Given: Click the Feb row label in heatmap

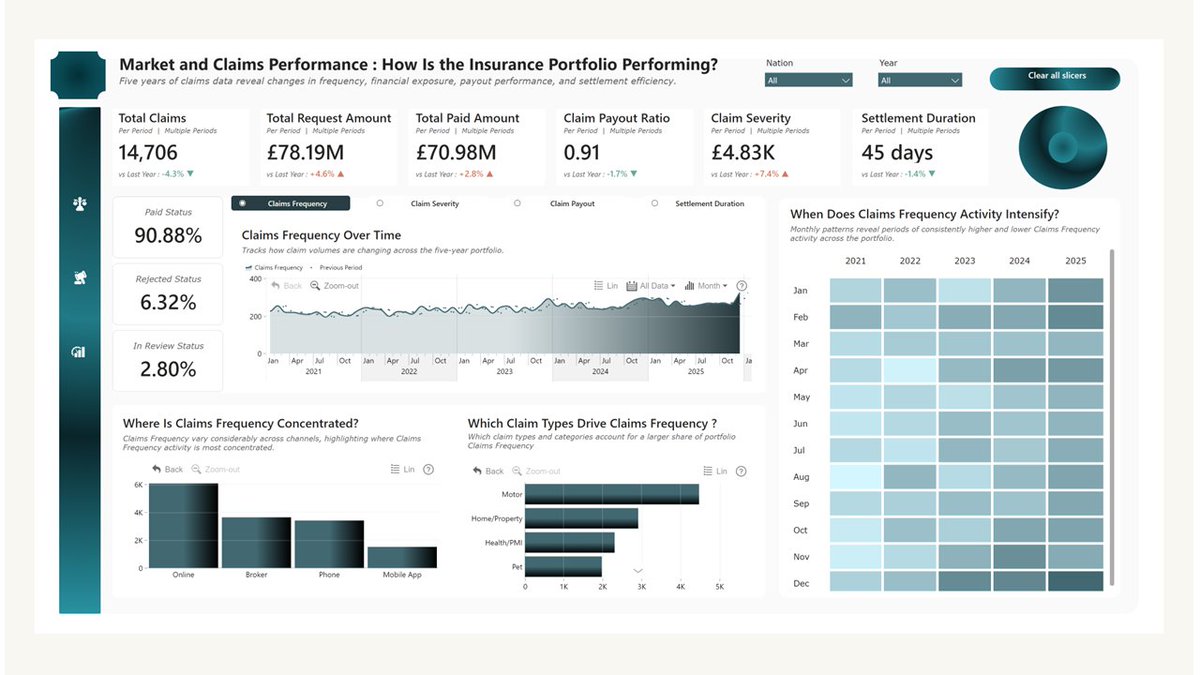Looking at the screenshot, I should [x=801, y=317].
